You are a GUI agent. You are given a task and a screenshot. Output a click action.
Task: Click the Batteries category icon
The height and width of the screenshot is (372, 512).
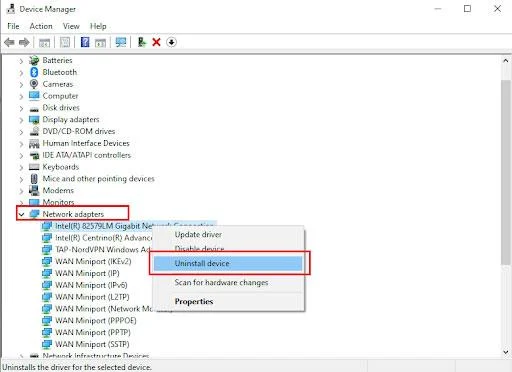[34, 60]
